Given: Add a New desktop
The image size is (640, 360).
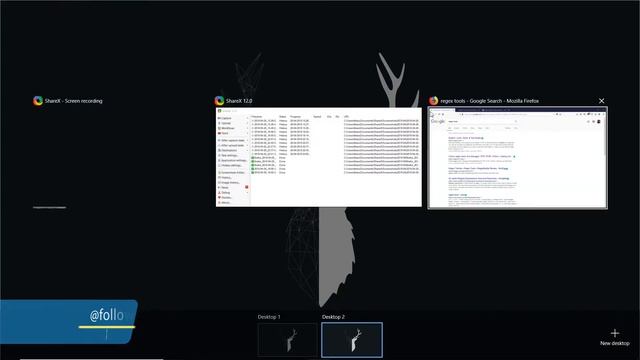Looking at the screenshot, I should (615, 338).
